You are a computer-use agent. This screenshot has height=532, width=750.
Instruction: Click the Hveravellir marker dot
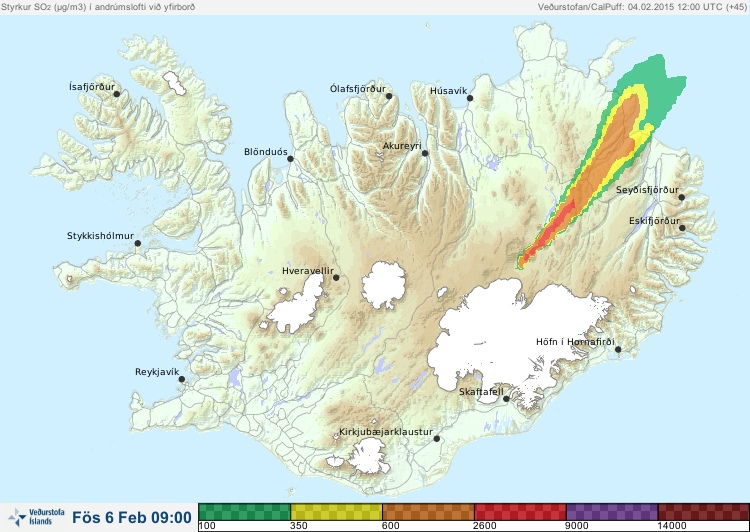coord(336,277)
